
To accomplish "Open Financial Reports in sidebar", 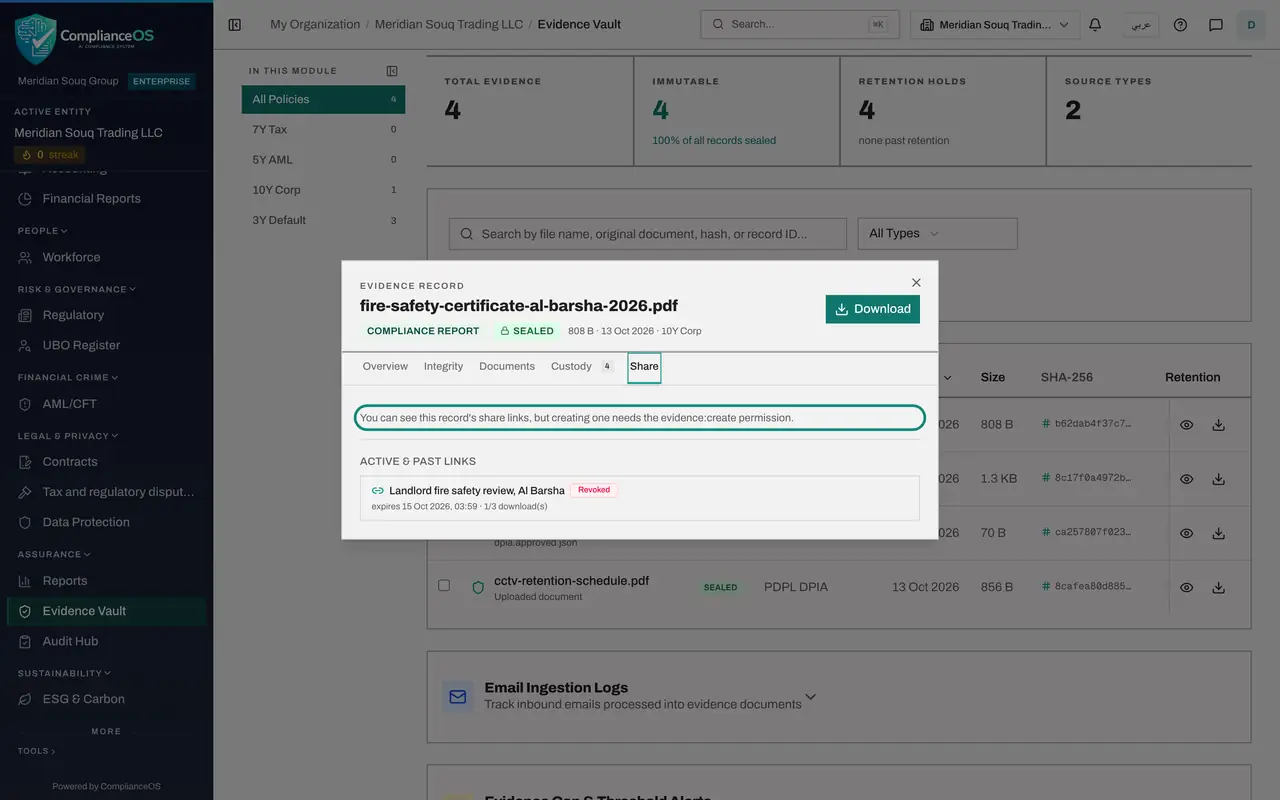I will click(x=107, y=199).
